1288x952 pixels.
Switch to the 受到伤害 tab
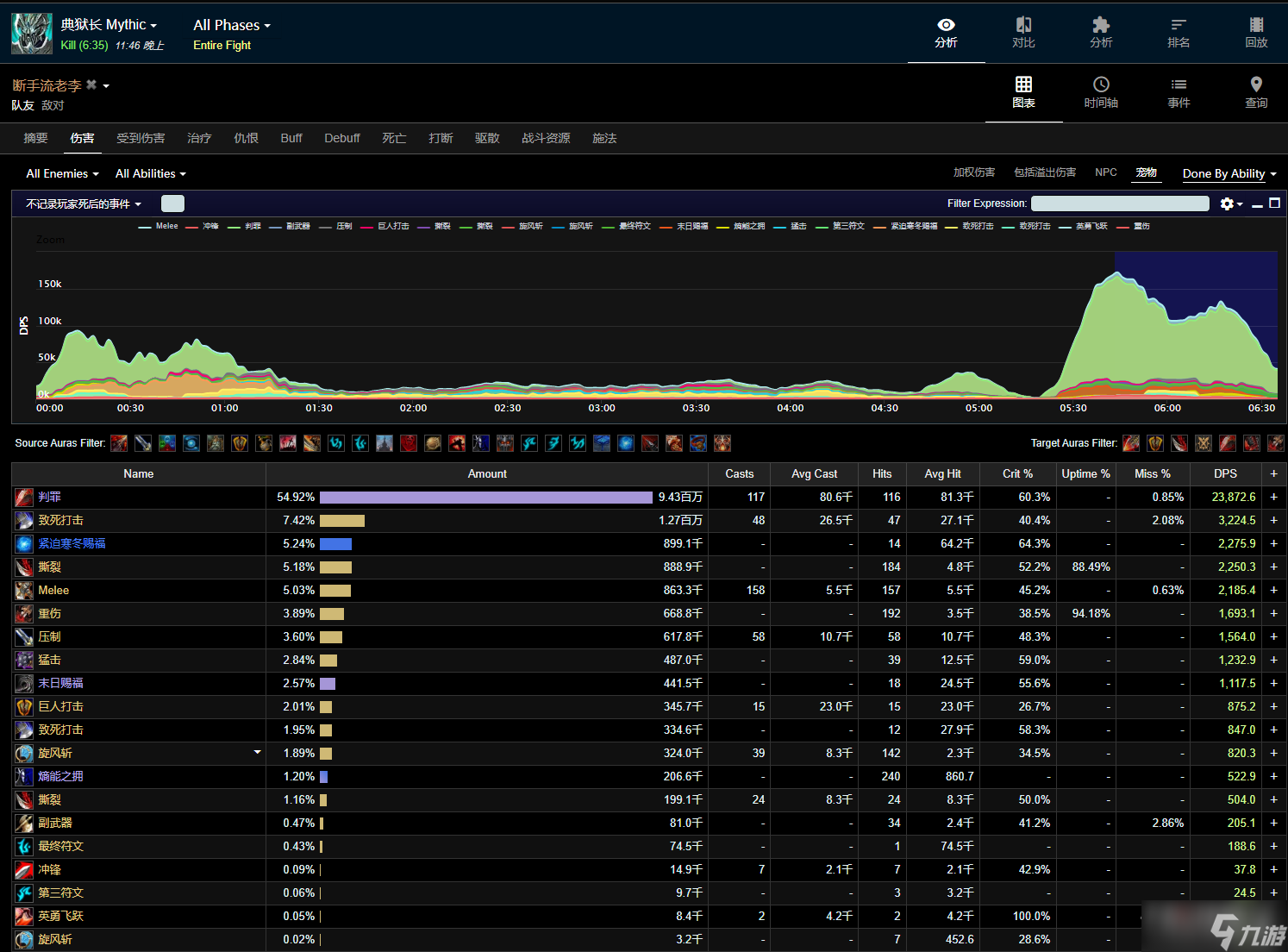141,138
